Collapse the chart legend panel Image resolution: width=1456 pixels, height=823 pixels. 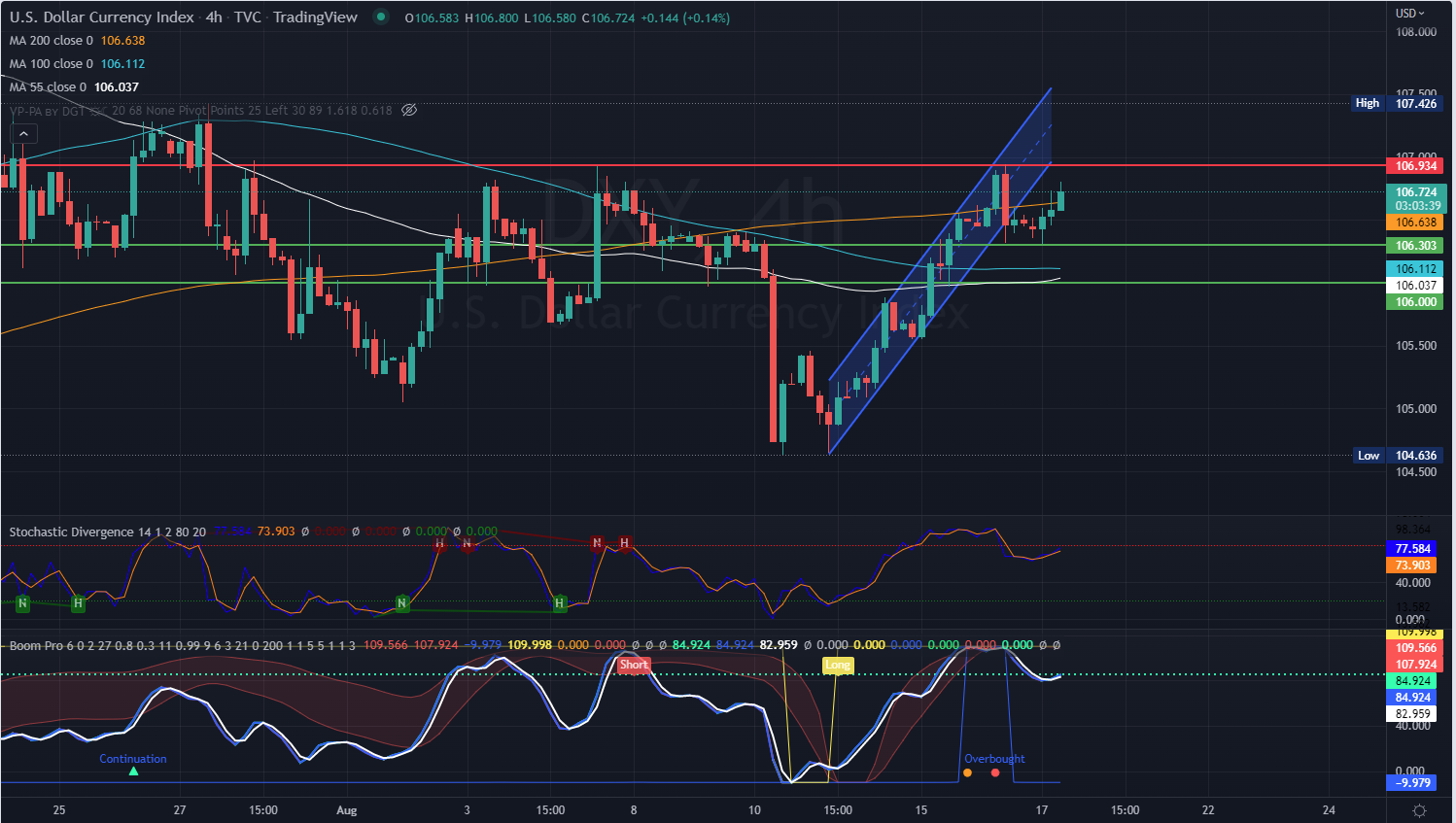[23, 133]
